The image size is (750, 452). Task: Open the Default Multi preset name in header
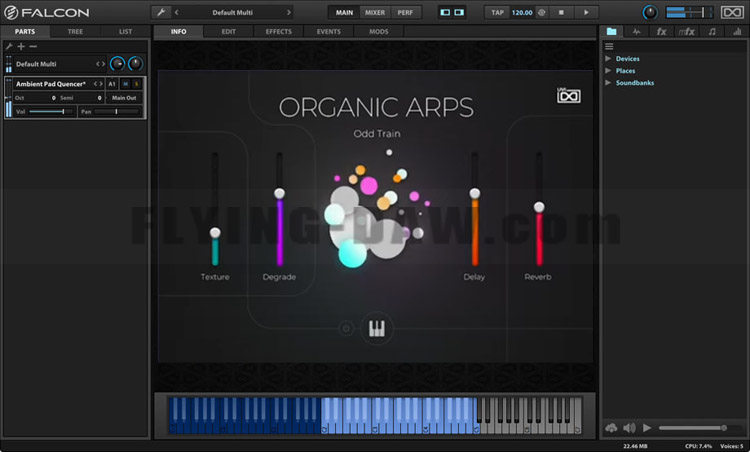click(232, 12)
